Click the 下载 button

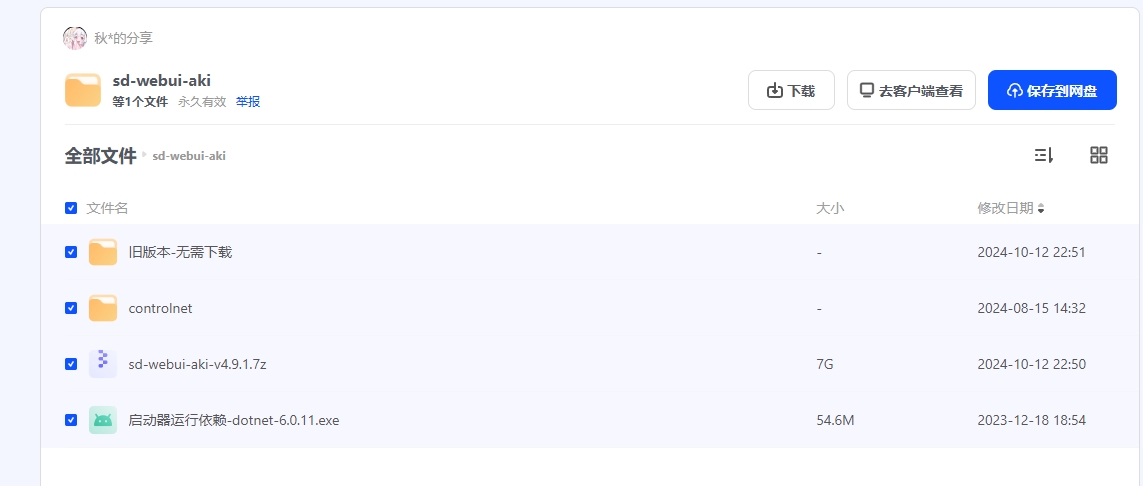coord(791,90)
